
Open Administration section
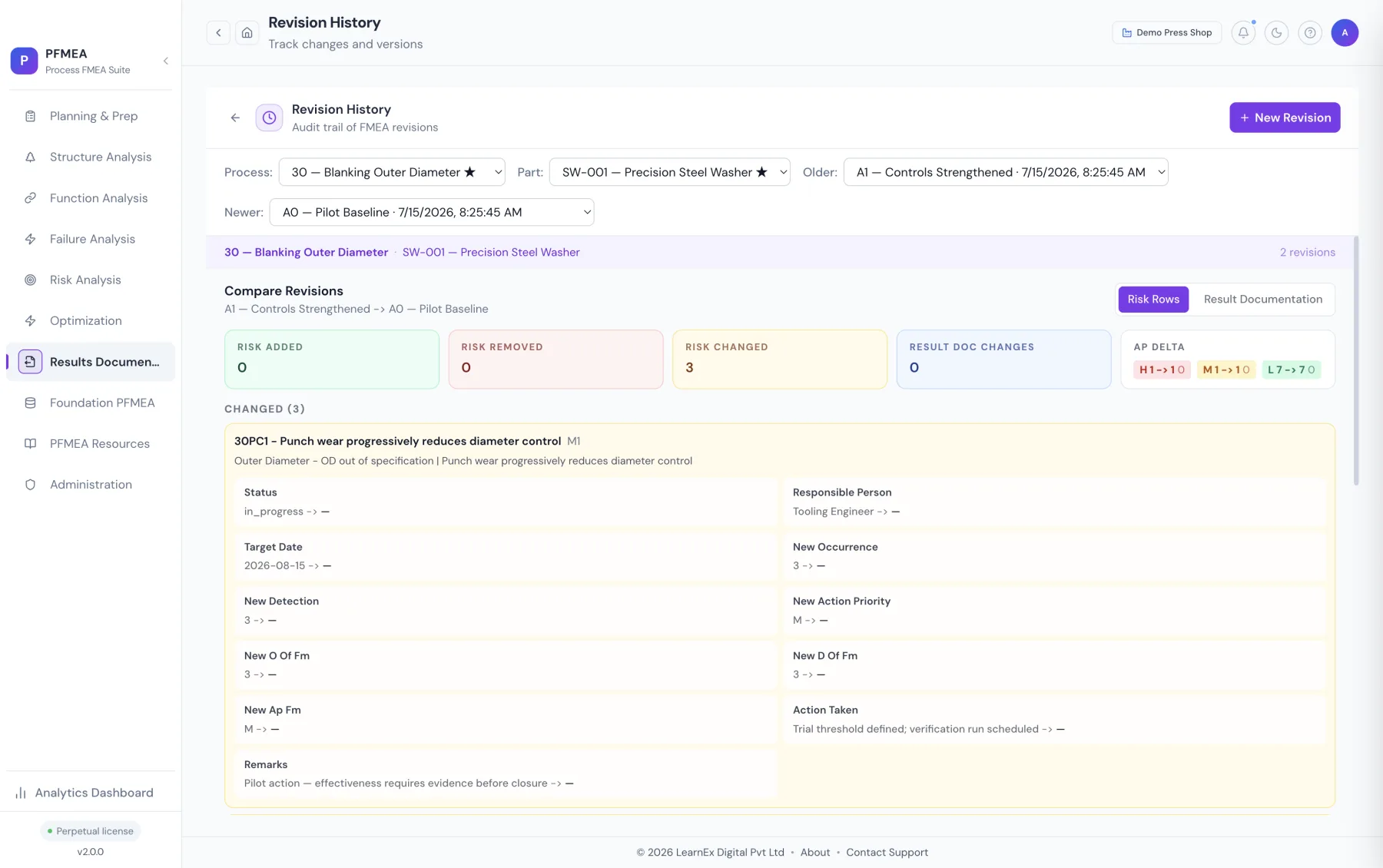[x=91, y=485]
